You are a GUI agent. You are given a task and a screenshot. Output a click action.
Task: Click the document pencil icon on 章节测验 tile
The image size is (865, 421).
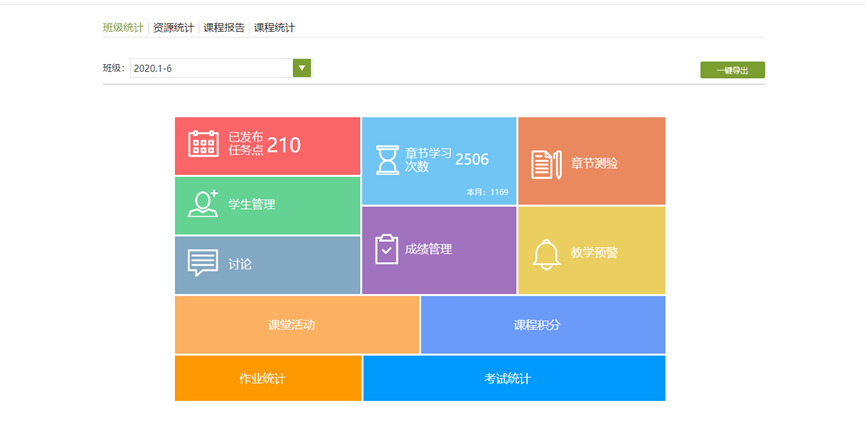tap(545, 163)
